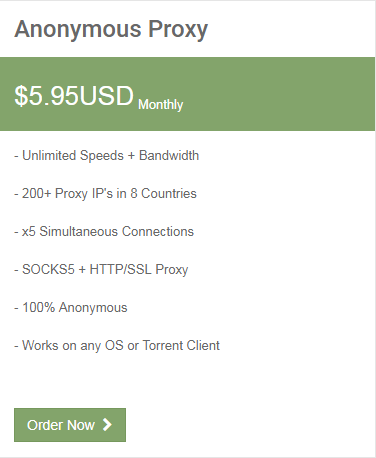Screen dimensions: 376x458
Task: Click the green pricing banner
Action: click(187, 94)
